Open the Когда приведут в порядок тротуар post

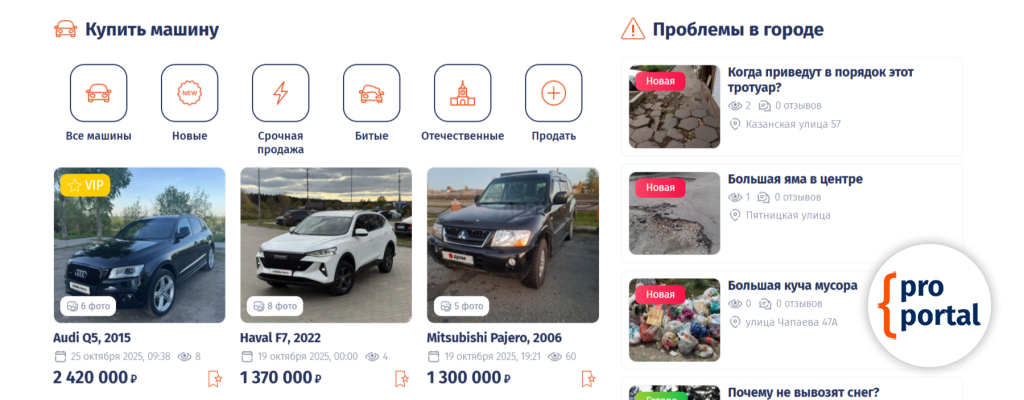coord(820,79)
